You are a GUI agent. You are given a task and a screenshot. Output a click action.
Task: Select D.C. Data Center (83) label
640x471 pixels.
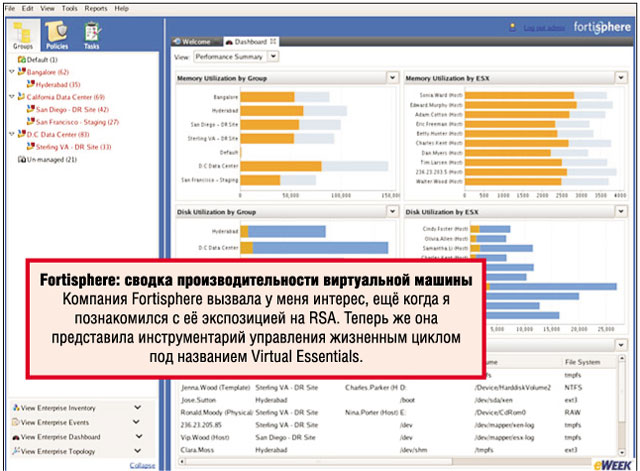coord(58,134)
